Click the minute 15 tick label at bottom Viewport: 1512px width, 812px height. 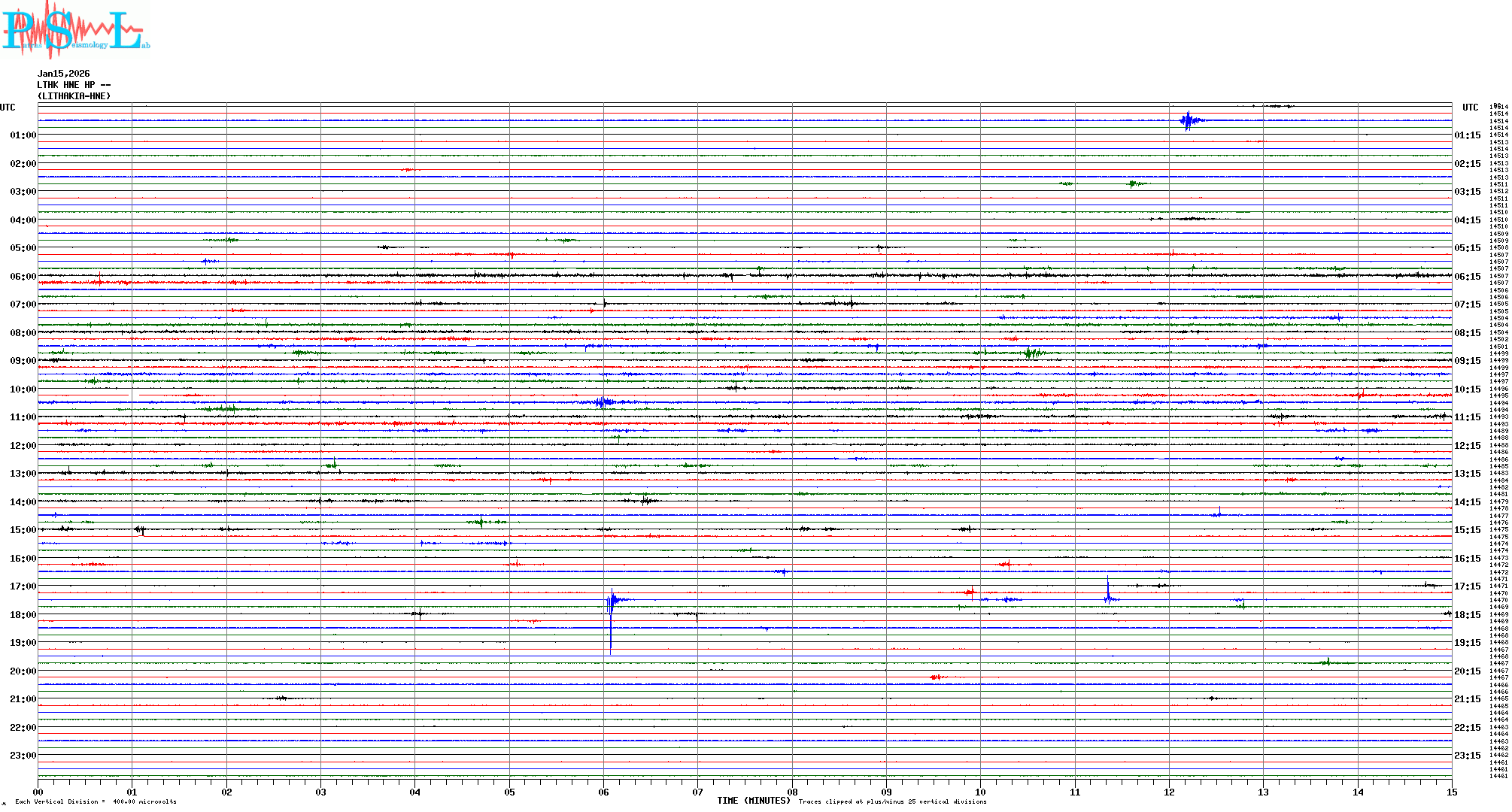pos(1451,792)
